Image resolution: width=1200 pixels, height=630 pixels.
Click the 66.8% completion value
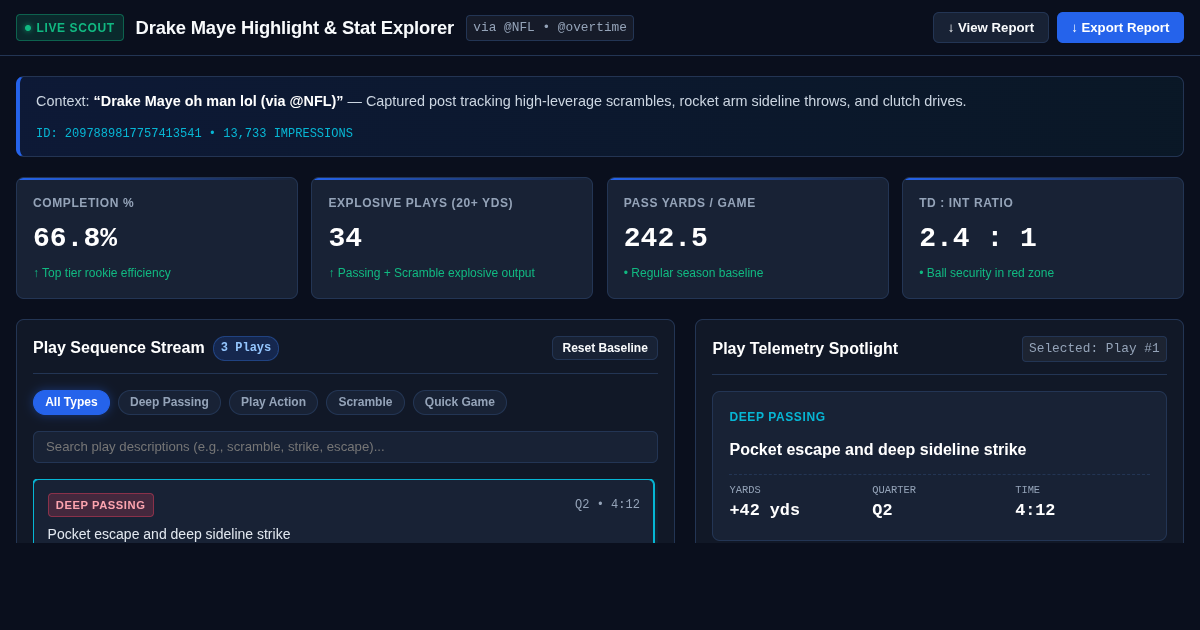75,238
